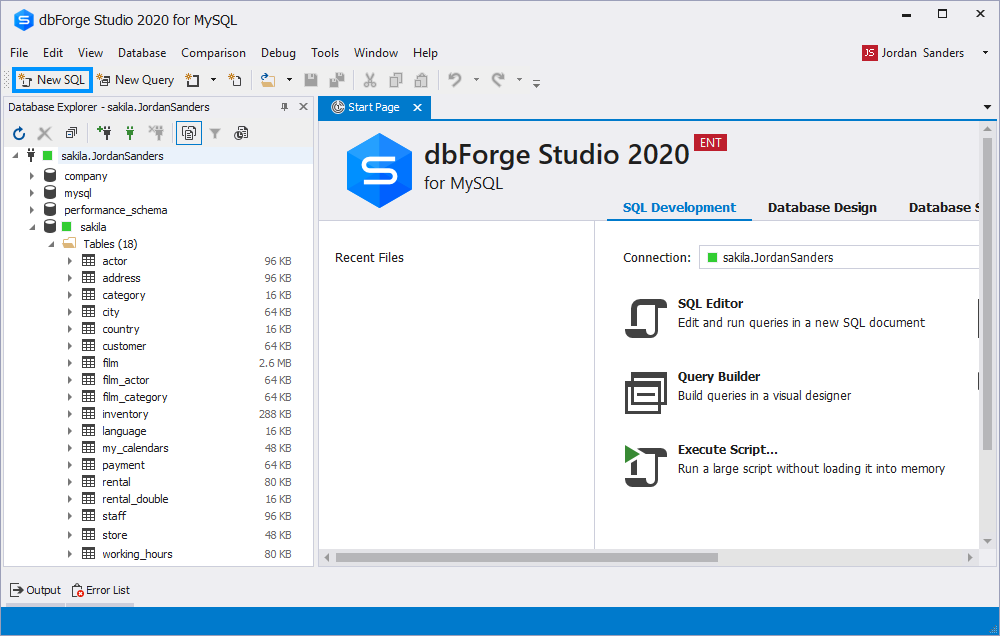
Task: Collapse the Tables (18) folder
Action: (x=52, y=244)
